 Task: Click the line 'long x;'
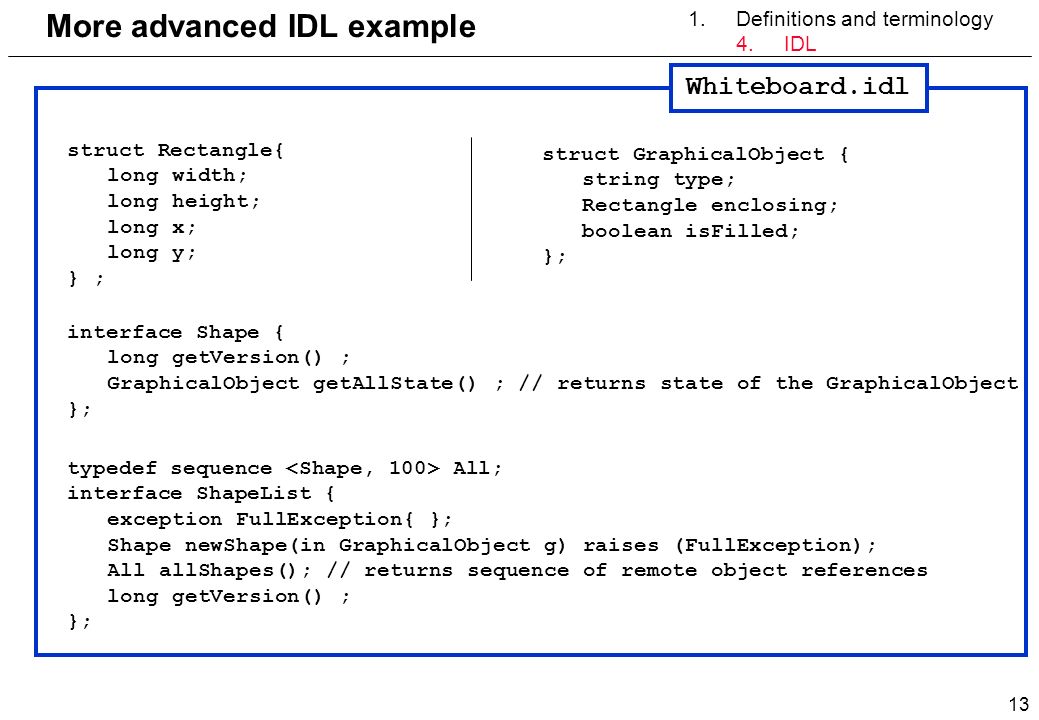point(152,227)
